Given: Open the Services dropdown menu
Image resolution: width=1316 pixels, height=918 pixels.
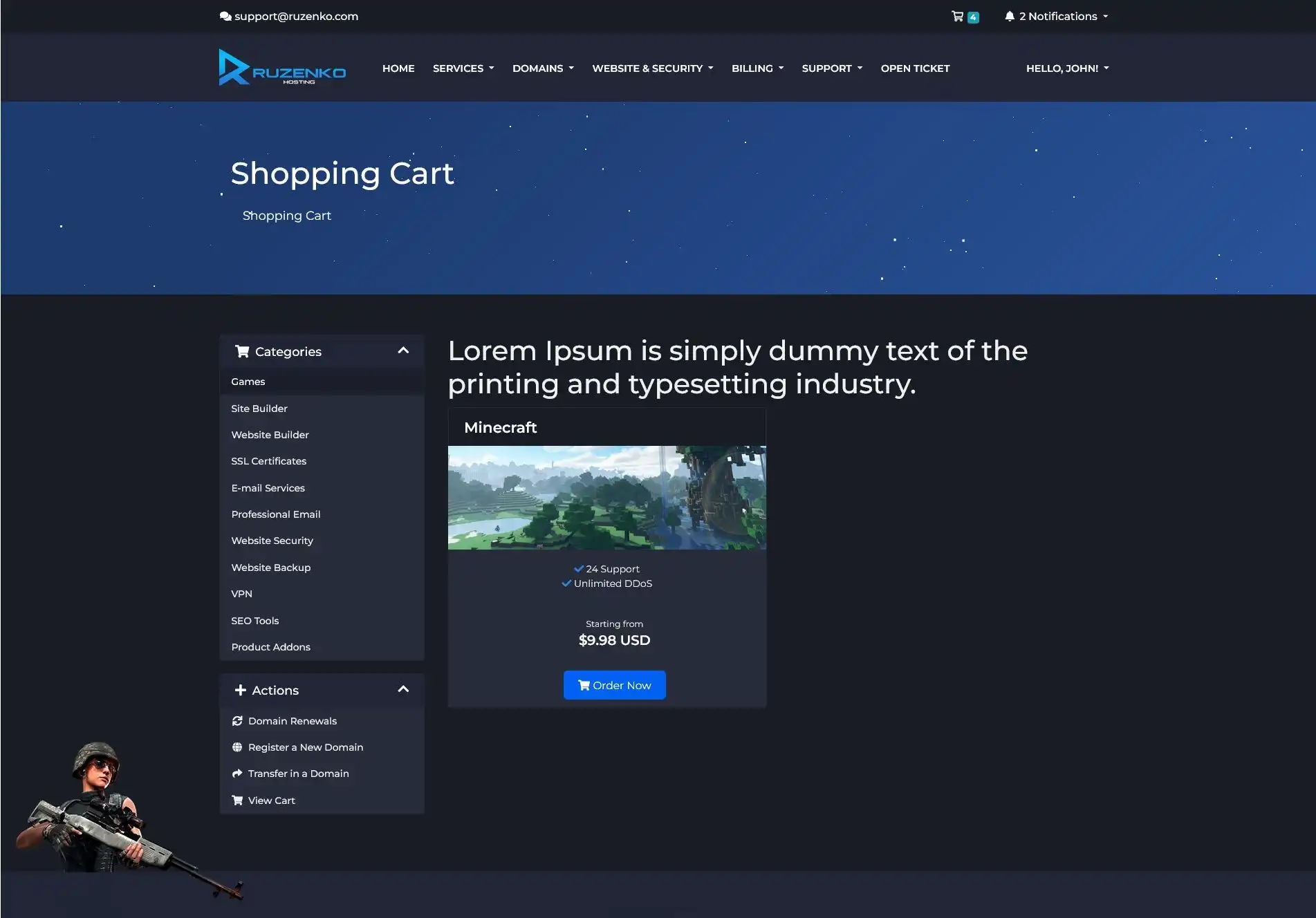Looking at the screenshot, I should (463, 68).
